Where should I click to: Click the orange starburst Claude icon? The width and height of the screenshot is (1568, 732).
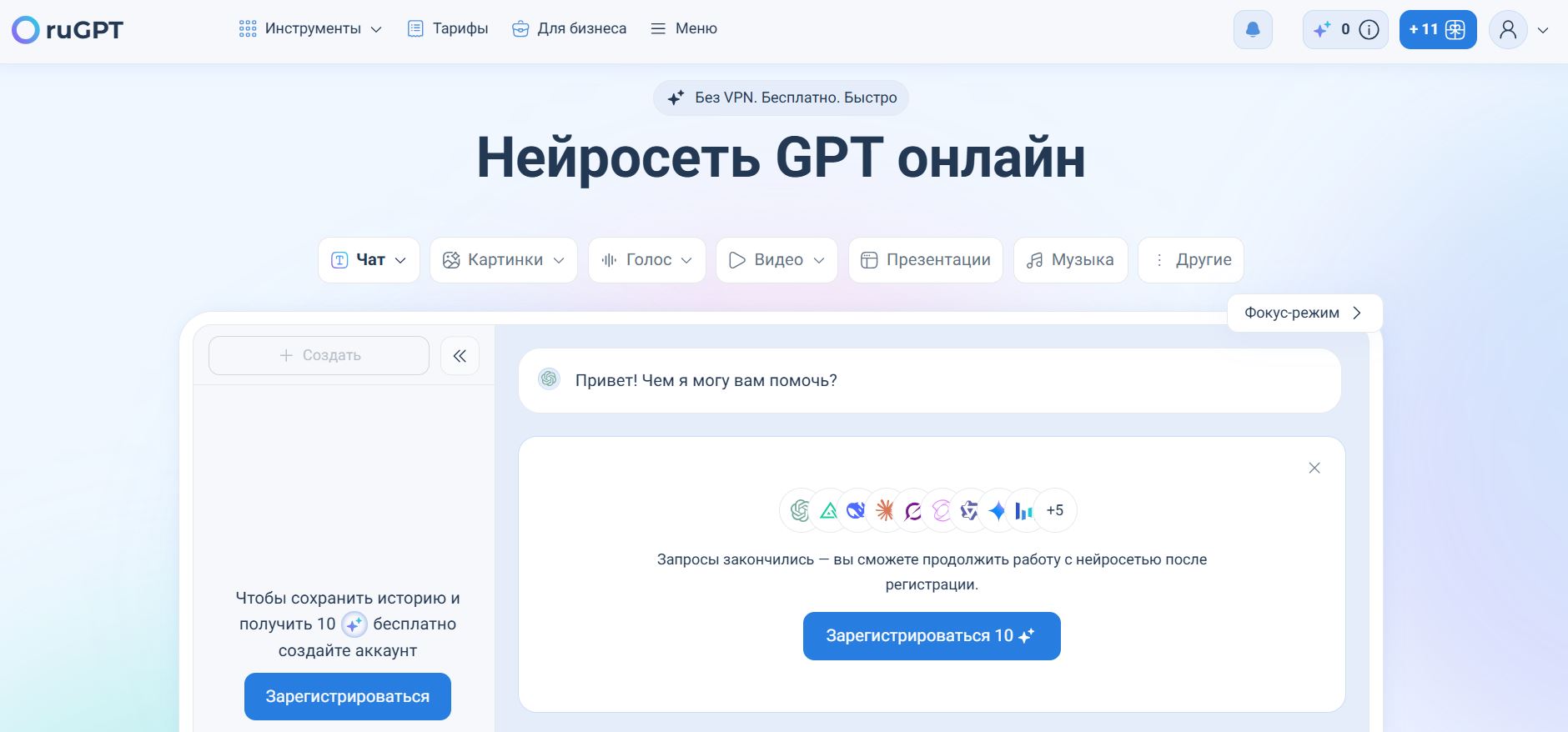[885, 510]
